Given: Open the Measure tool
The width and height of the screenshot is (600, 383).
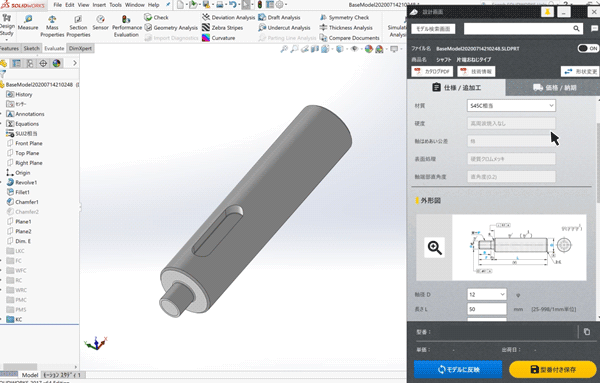Looking at the screenshot, I should (28, 23).
